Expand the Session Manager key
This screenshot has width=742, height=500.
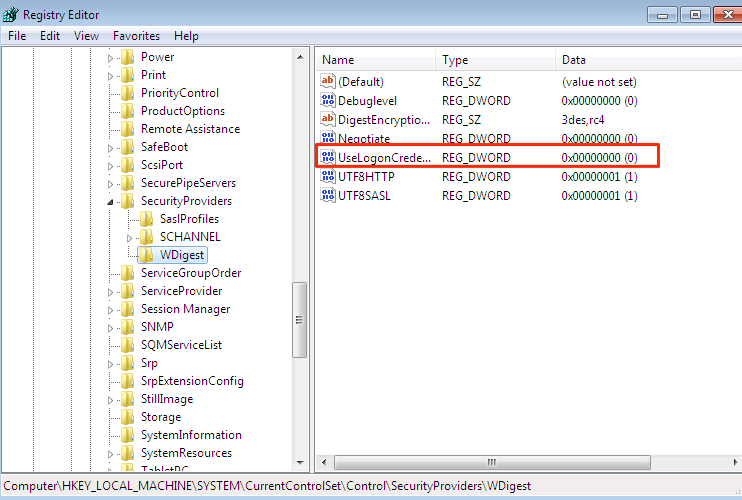(110, 310)
